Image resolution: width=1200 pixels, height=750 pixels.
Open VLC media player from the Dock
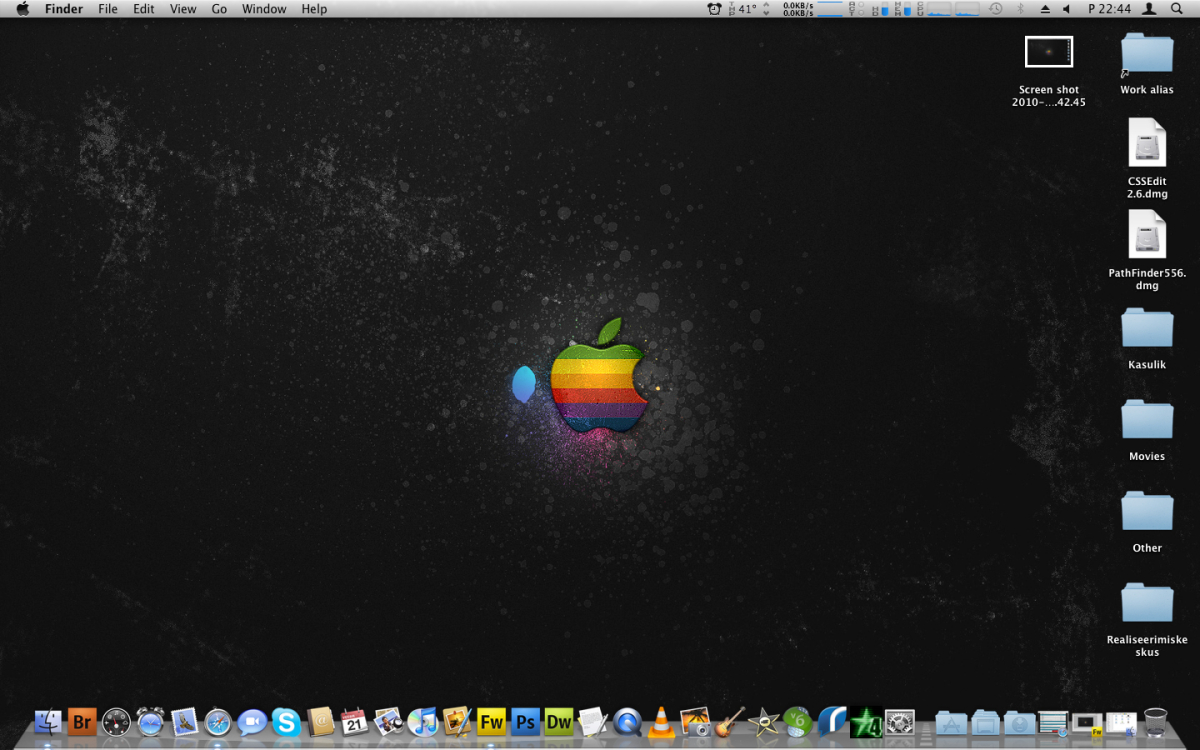click(661, 721)
